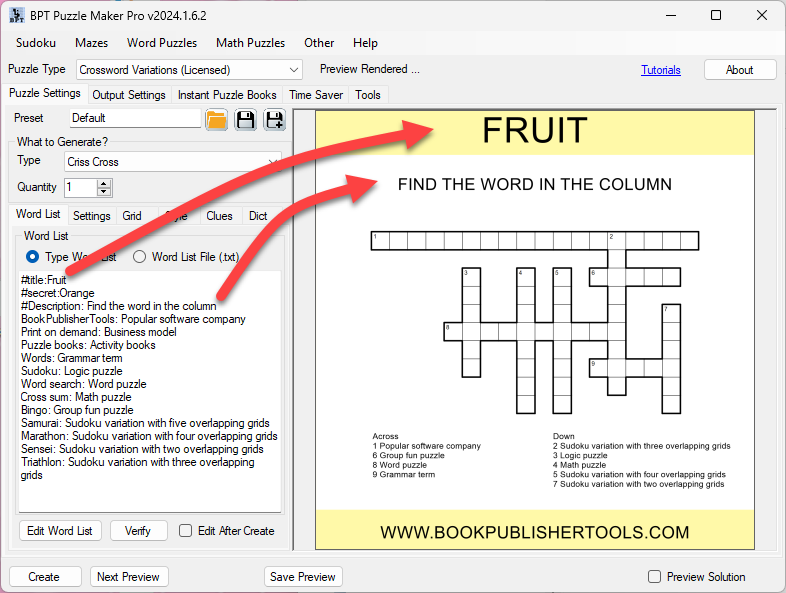The image size is (786, 593).
Task: Click in the Preset name field
Action: 133,118
